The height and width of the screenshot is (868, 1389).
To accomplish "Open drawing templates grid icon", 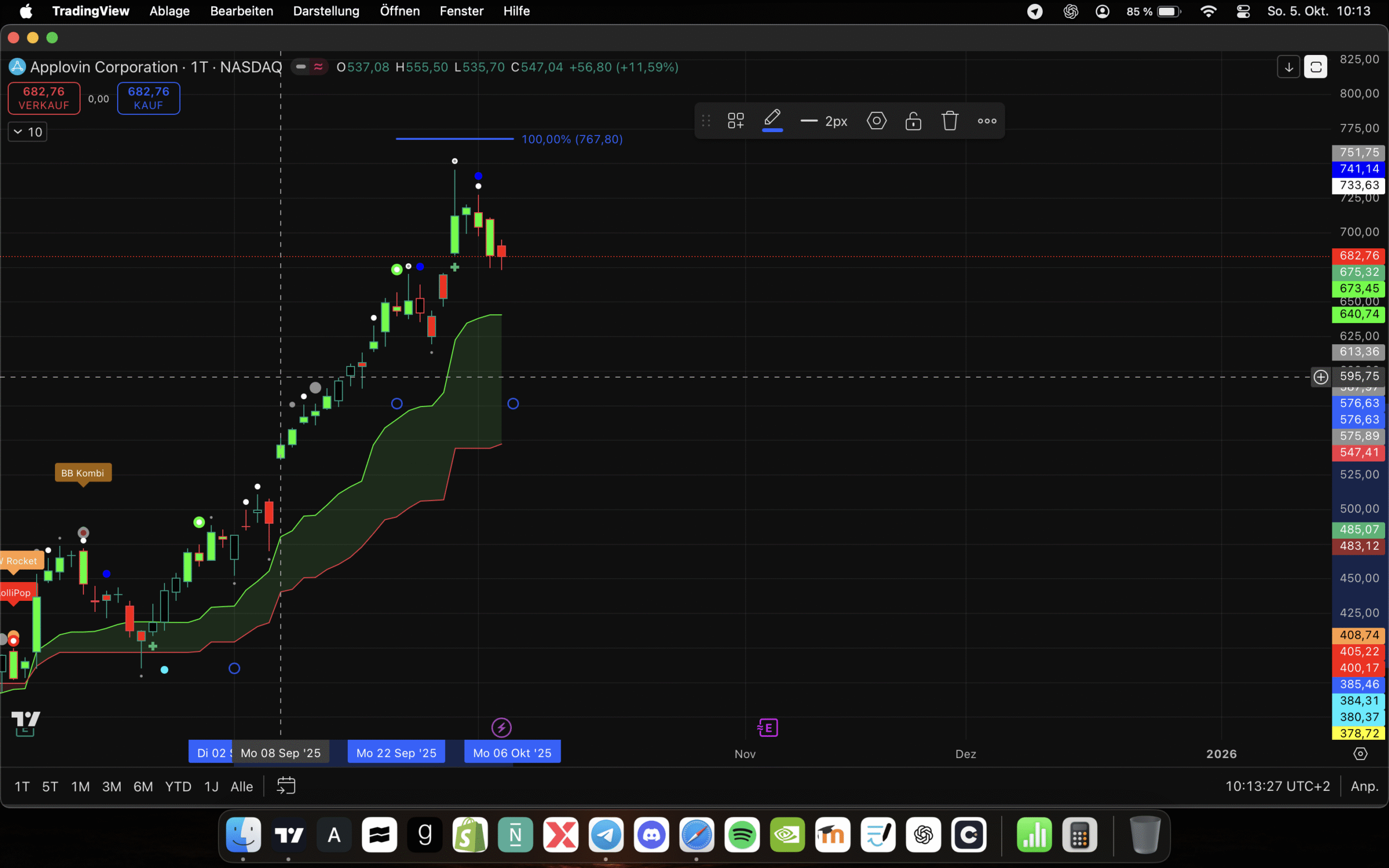I will tap(736, 121).
